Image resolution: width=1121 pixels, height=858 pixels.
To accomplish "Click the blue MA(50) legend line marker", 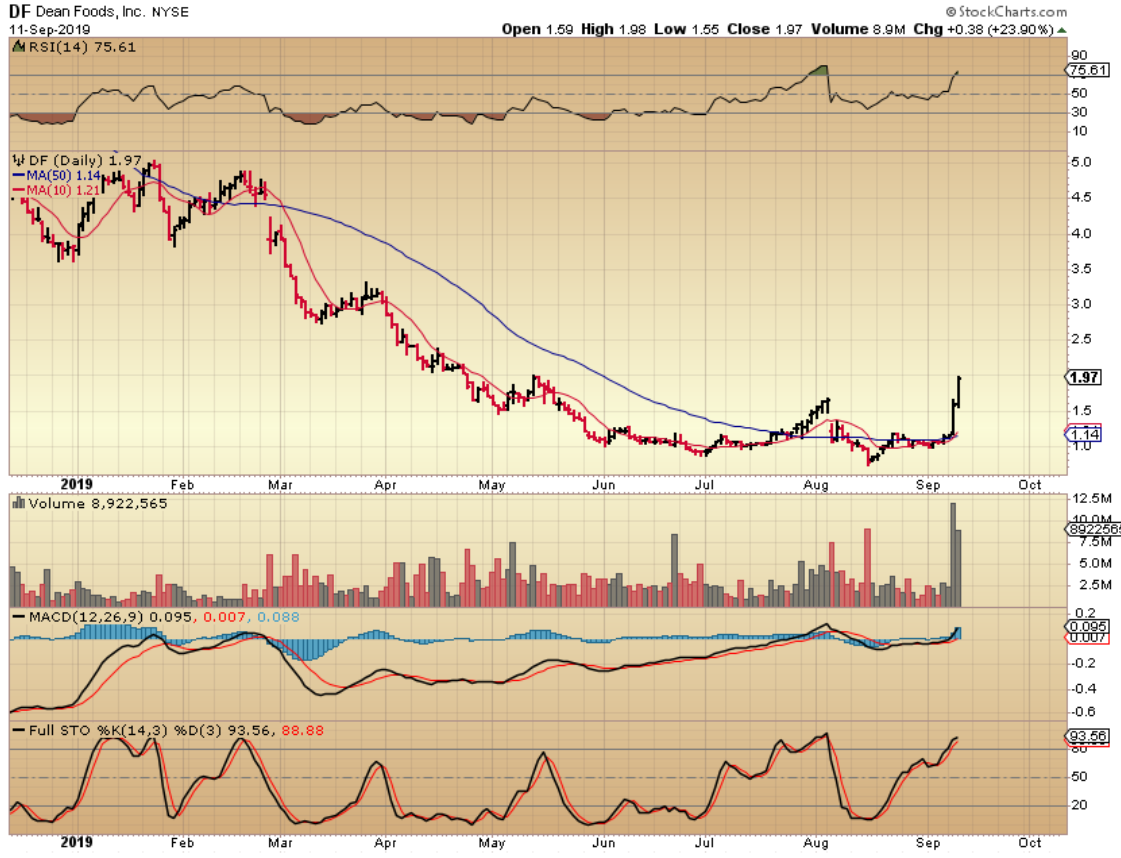I will click(19, 175).
